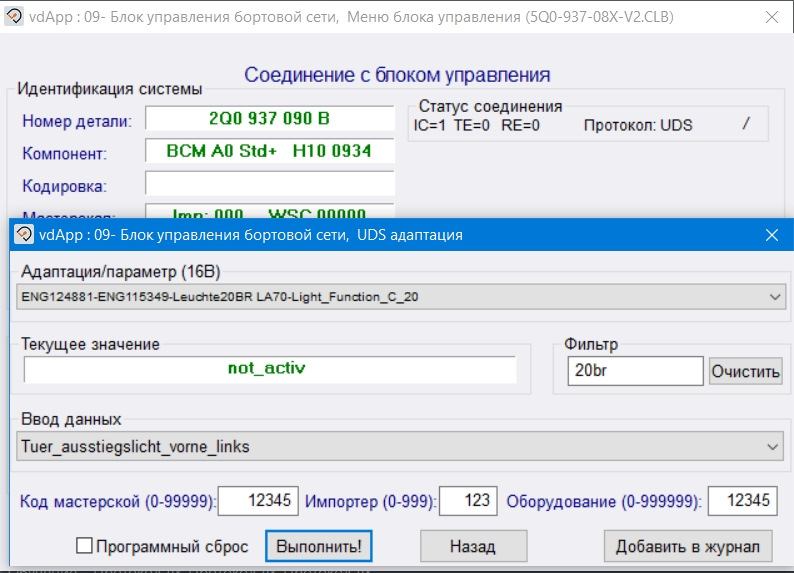
Task: Click the Номер детали: label
Action: pos(77,121)
